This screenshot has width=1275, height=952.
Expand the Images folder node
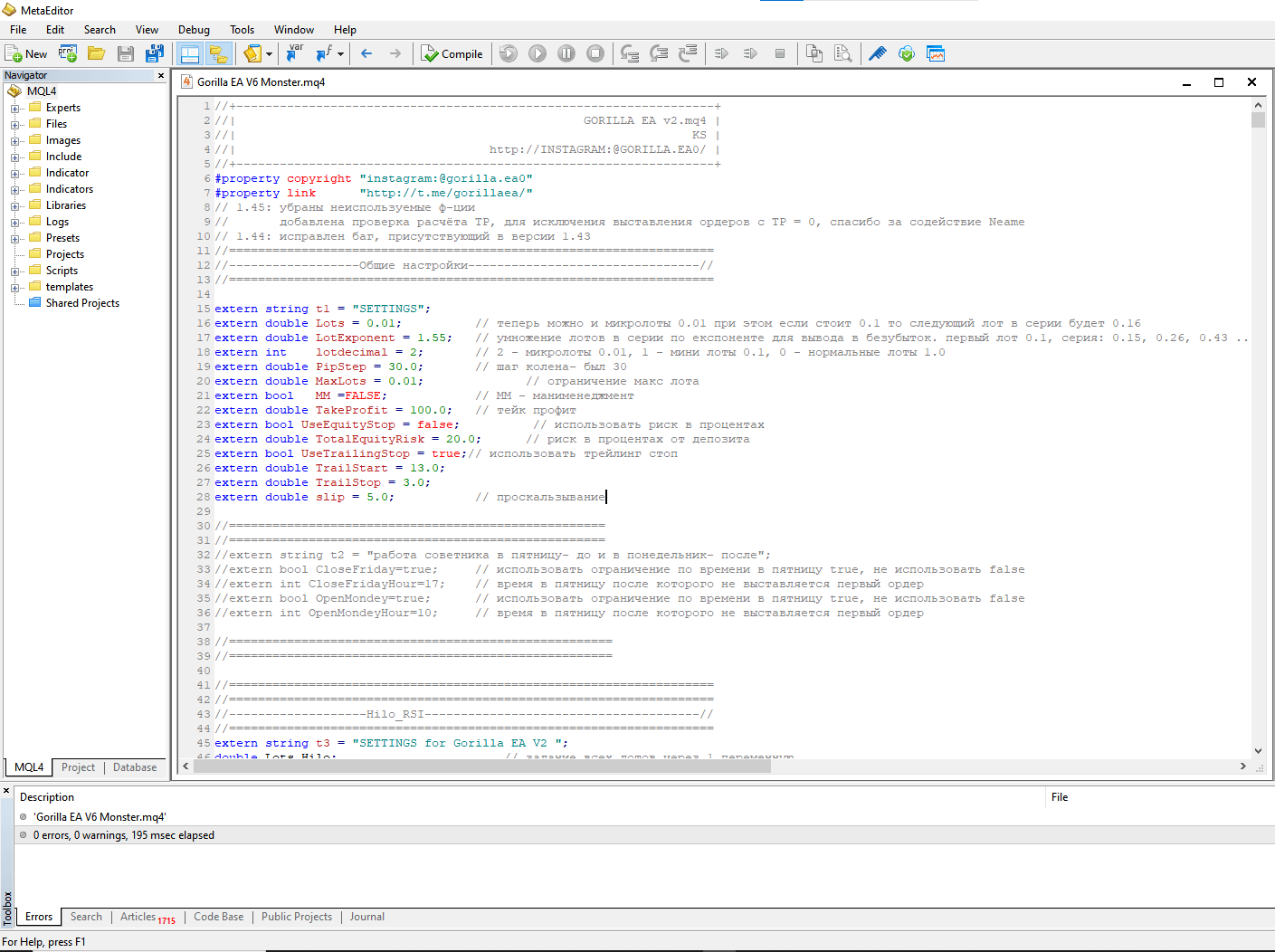point(15,141)
